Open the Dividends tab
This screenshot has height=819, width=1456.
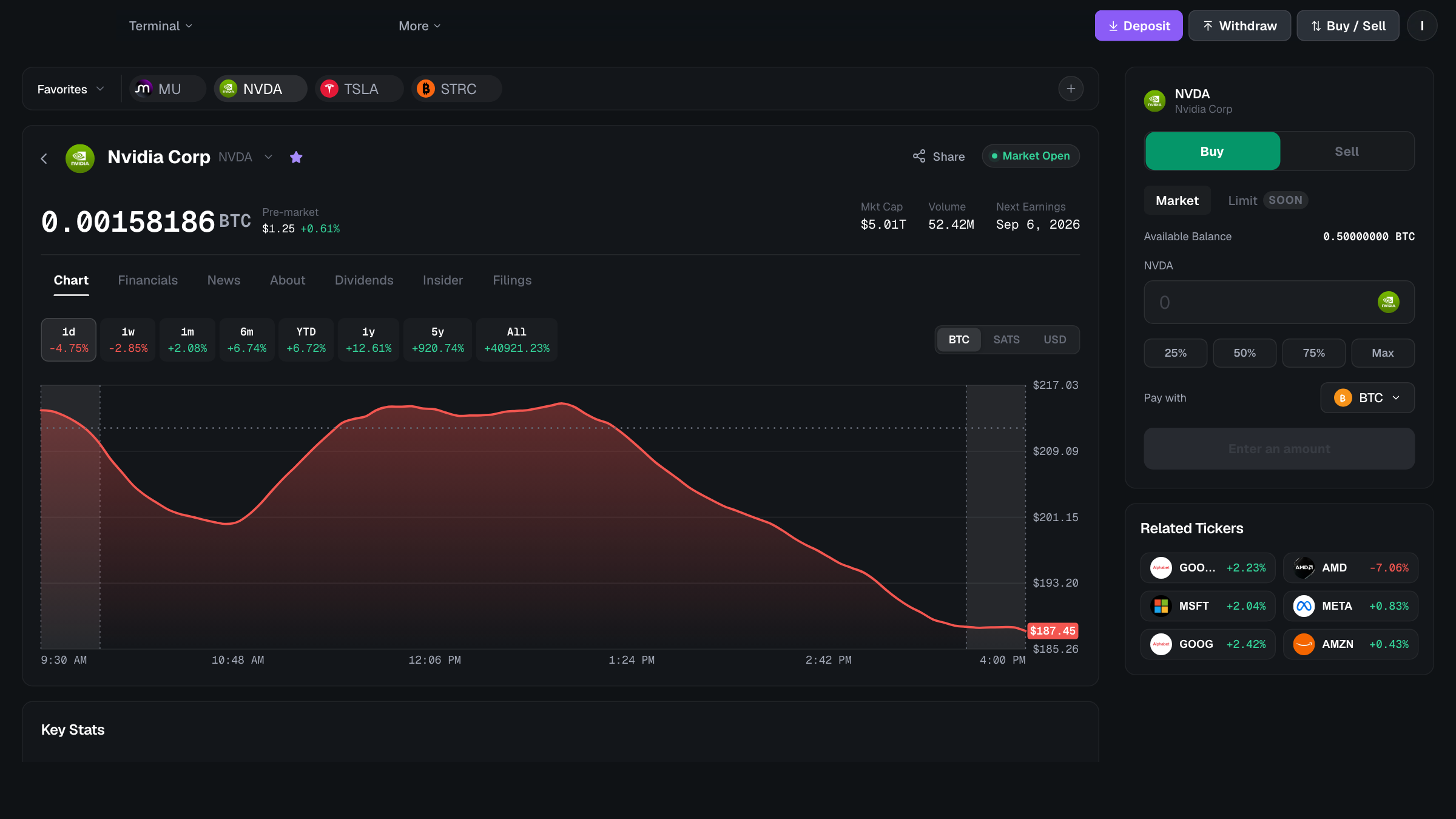click(364, 280)
